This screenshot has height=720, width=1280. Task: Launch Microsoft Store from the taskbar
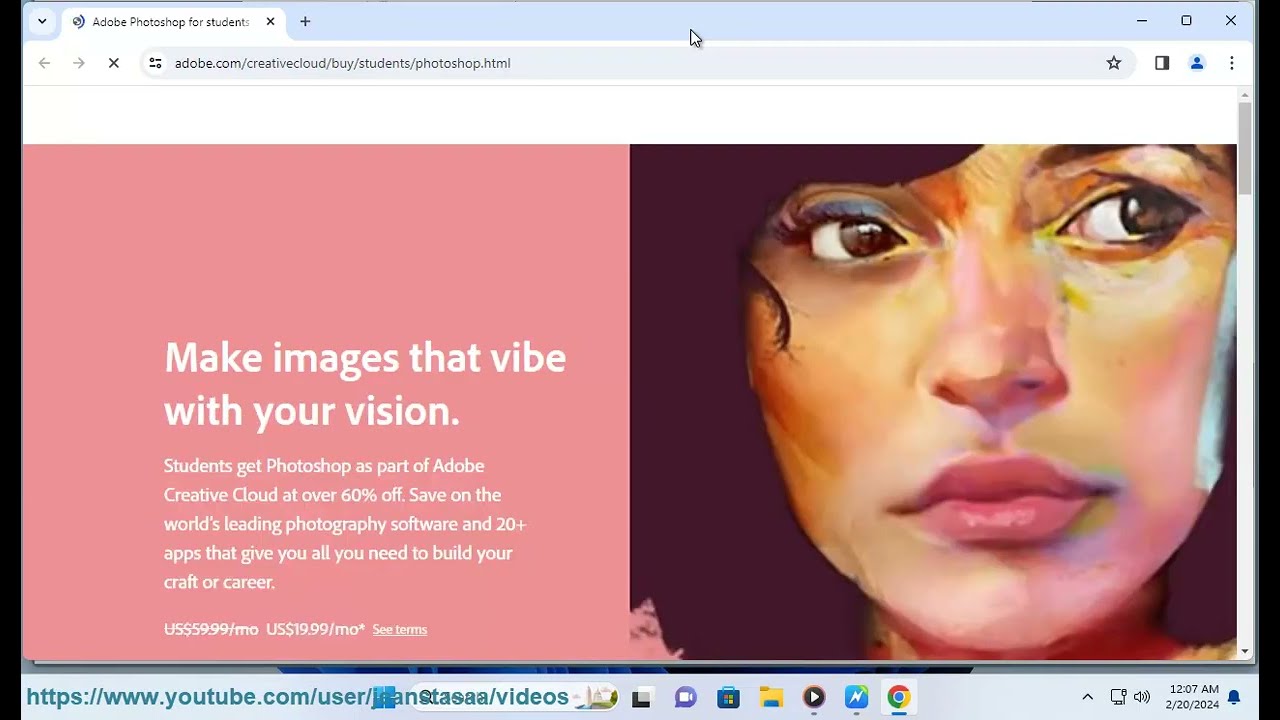click(728, 698)
